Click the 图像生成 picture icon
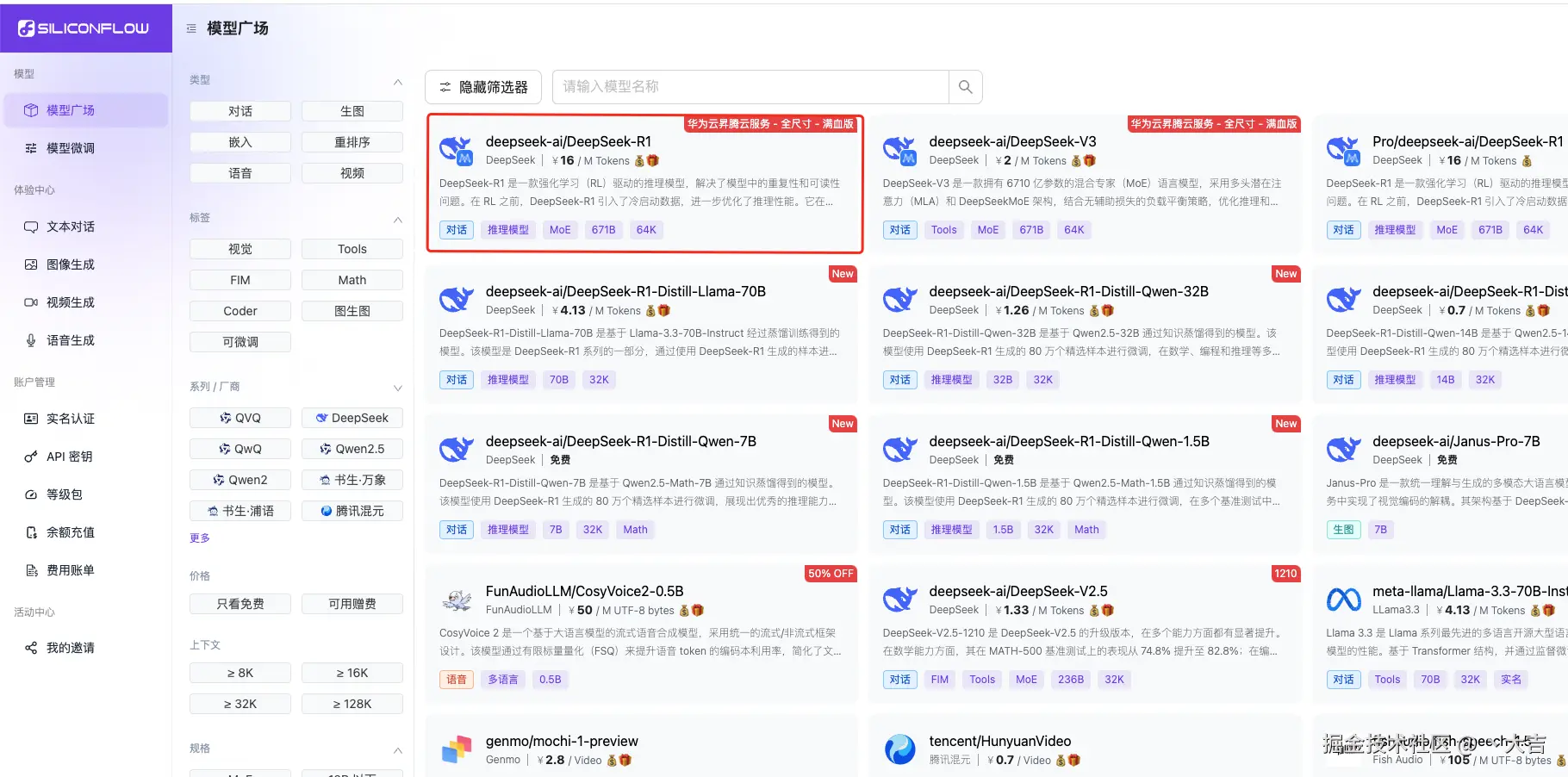The height and width of the screenshot is (777, 1568). click(x=31, y=264)
